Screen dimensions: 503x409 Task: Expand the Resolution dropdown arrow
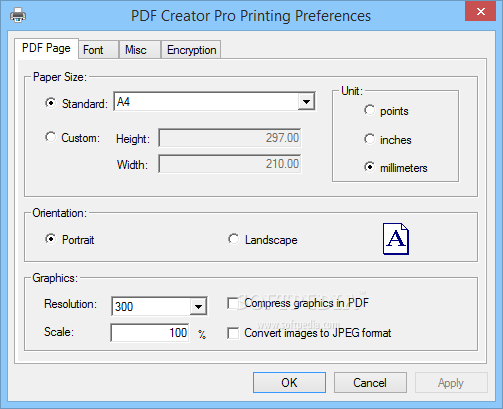click(198, 306)
